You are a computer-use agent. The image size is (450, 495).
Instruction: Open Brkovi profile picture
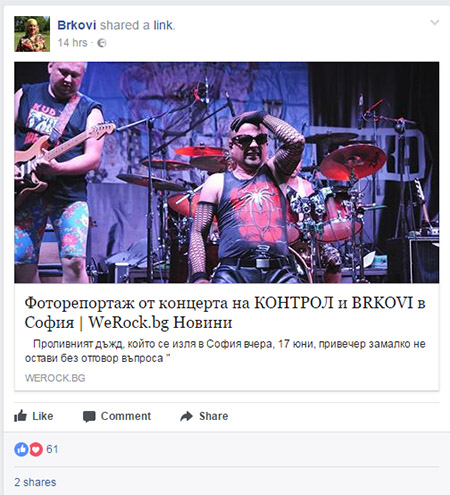pos(32,34)
